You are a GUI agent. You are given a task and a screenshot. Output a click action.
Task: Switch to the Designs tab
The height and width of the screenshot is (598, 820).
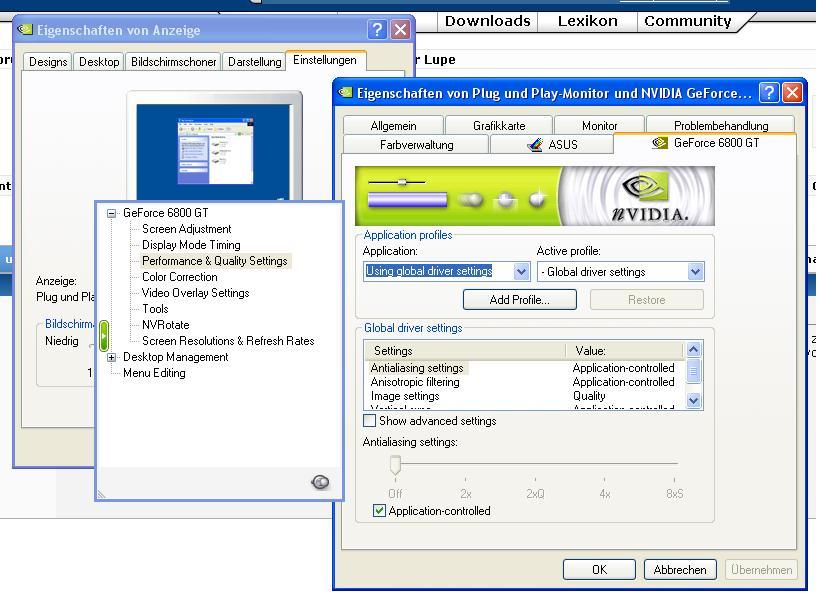tap(48, 62)
